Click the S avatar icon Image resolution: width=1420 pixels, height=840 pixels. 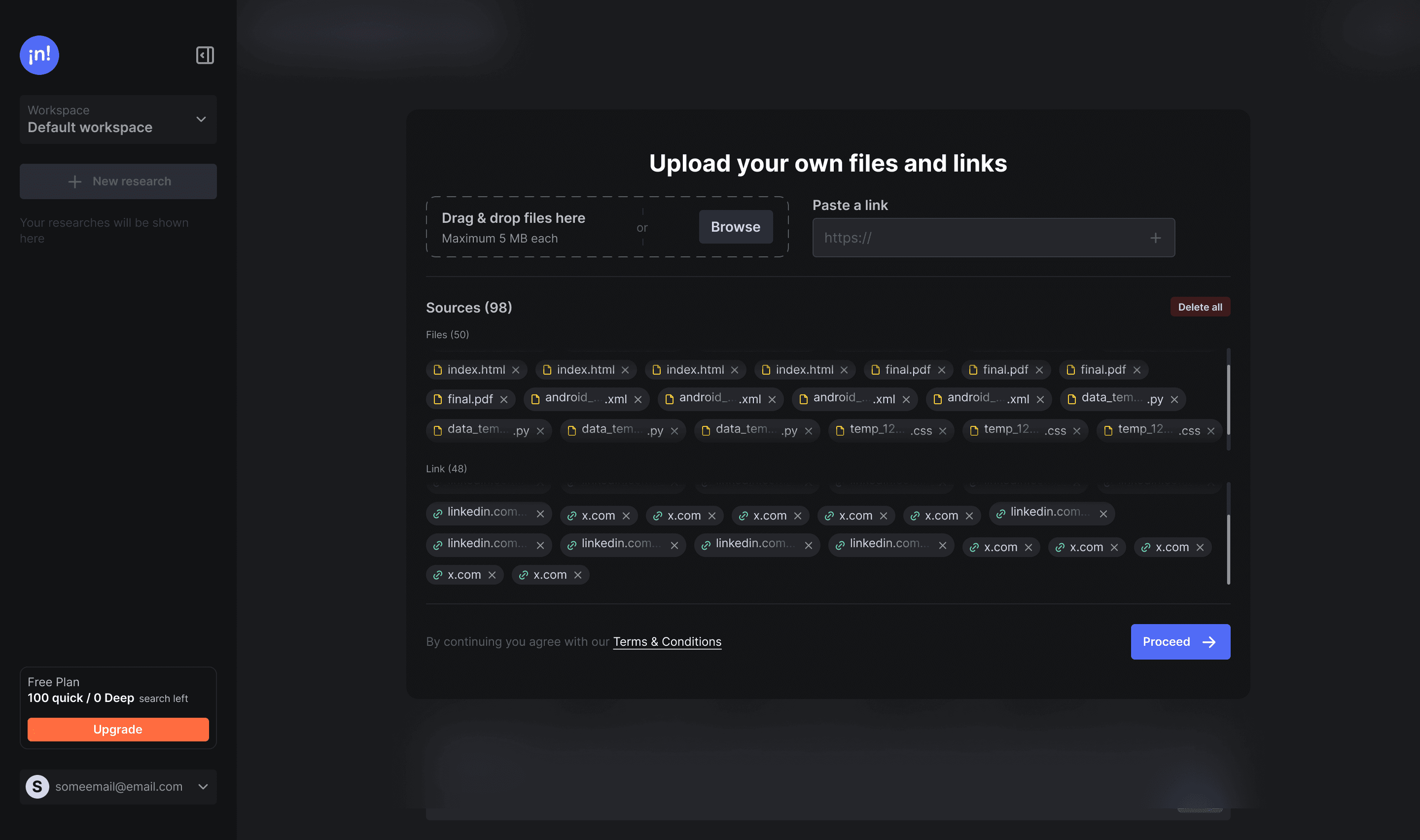(37, 787)
